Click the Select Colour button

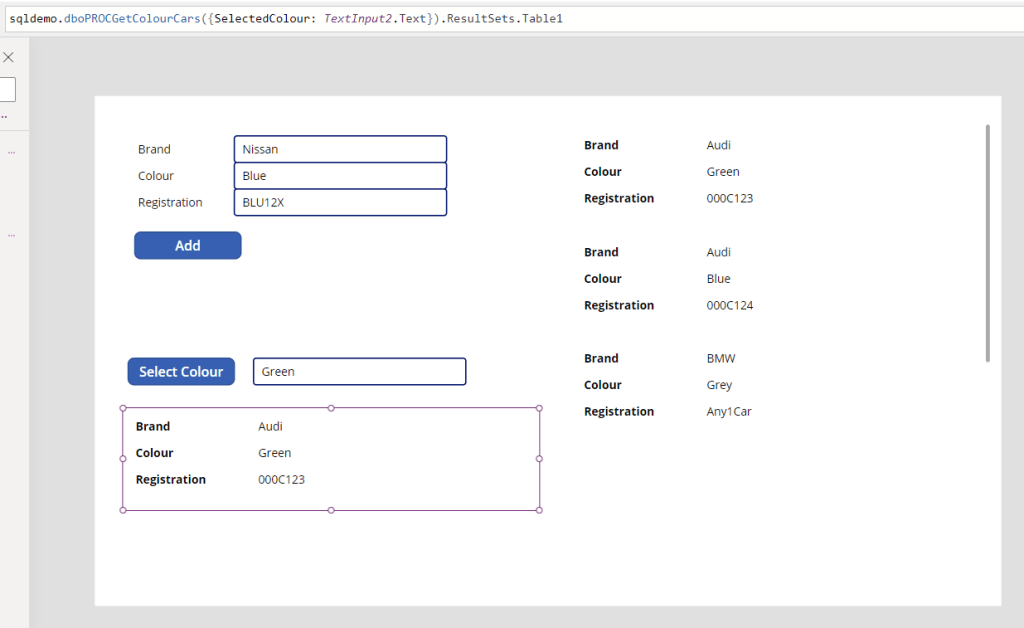click(181, 371)
